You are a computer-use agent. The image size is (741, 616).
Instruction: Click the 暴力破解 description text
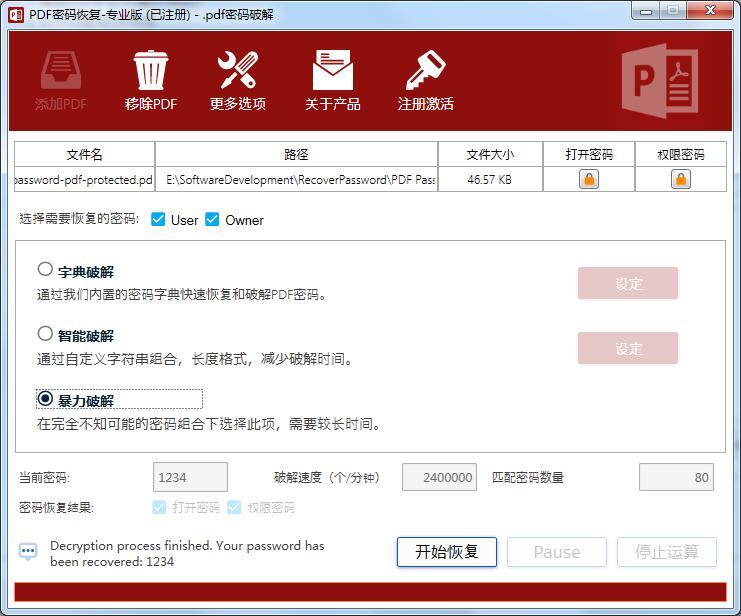click(209, 424)
